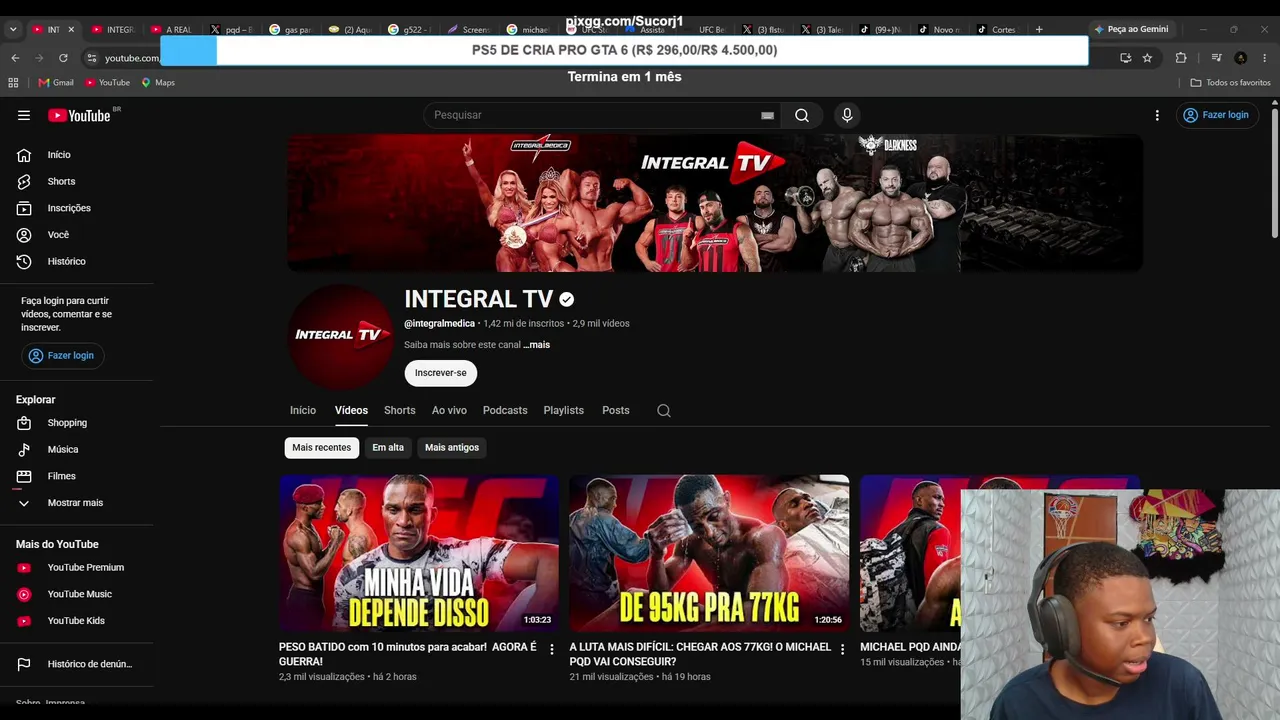The height and width of the screenshot is (720, 1280).
Task: Open a new browser tab
Action: (1039, 29)
